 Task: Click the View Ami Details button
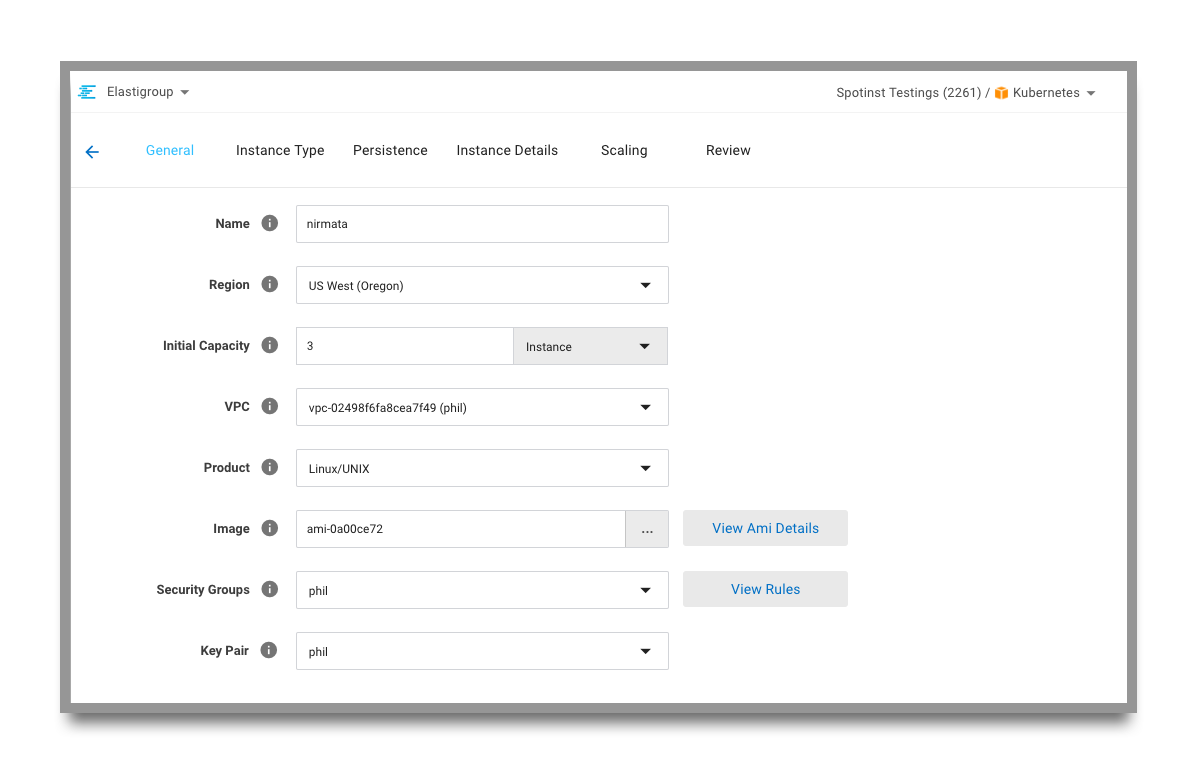tap(766, 528)
